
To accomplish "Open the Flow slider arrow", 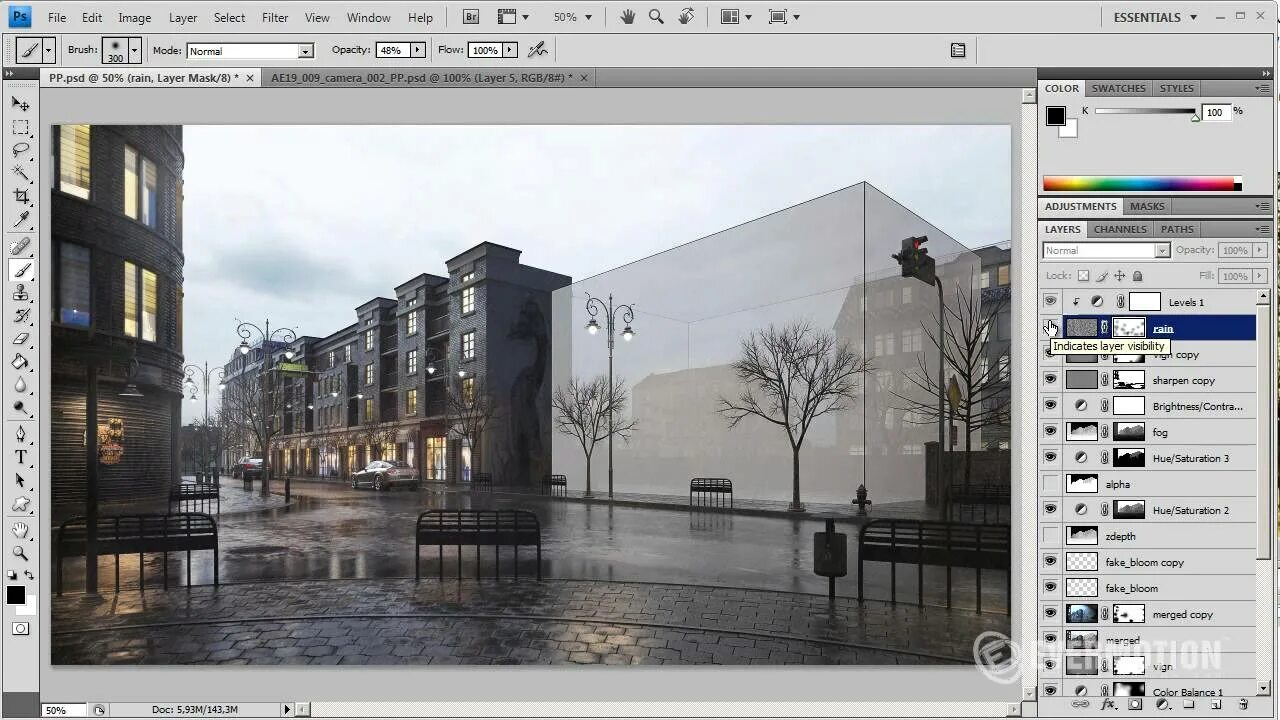I will click(x=509, y=50).
